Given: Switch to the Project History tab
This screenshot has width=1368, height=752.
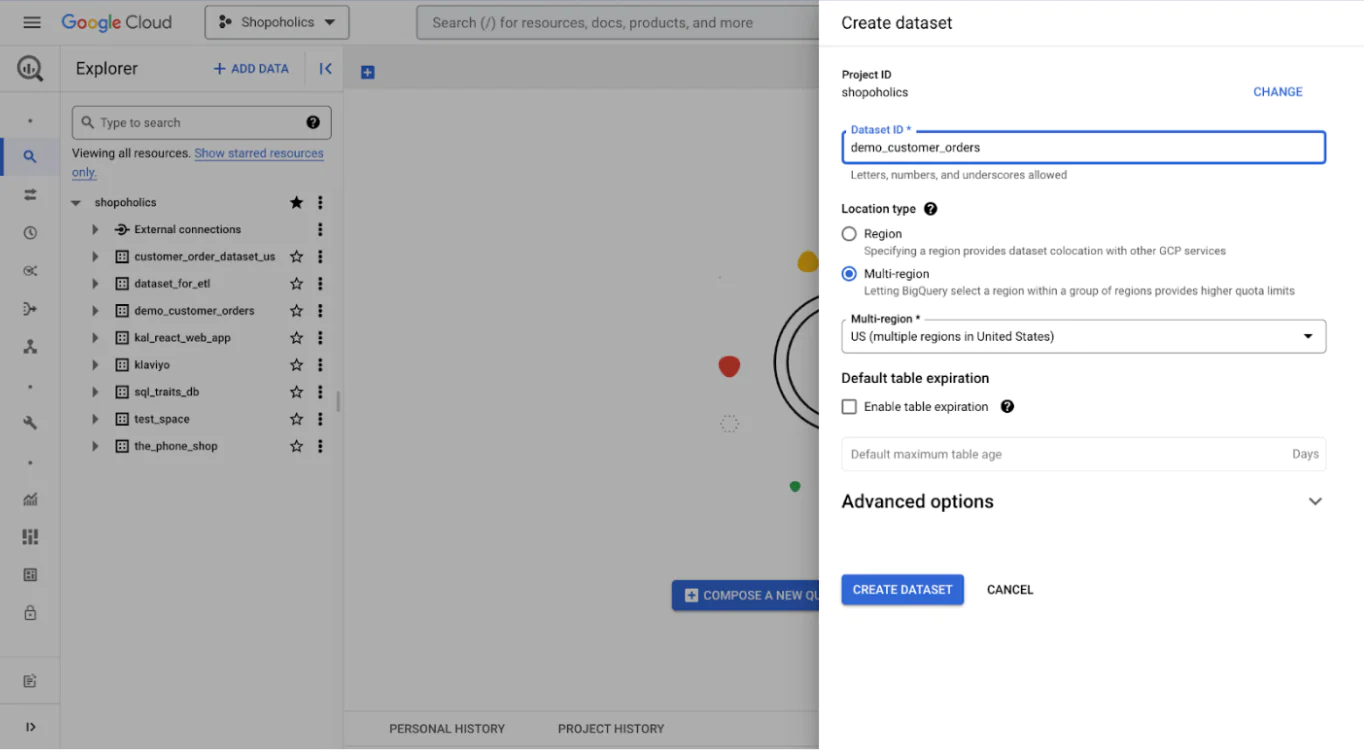Looking at the screenshot, I should pyautogui.click(x=610, y=728).
